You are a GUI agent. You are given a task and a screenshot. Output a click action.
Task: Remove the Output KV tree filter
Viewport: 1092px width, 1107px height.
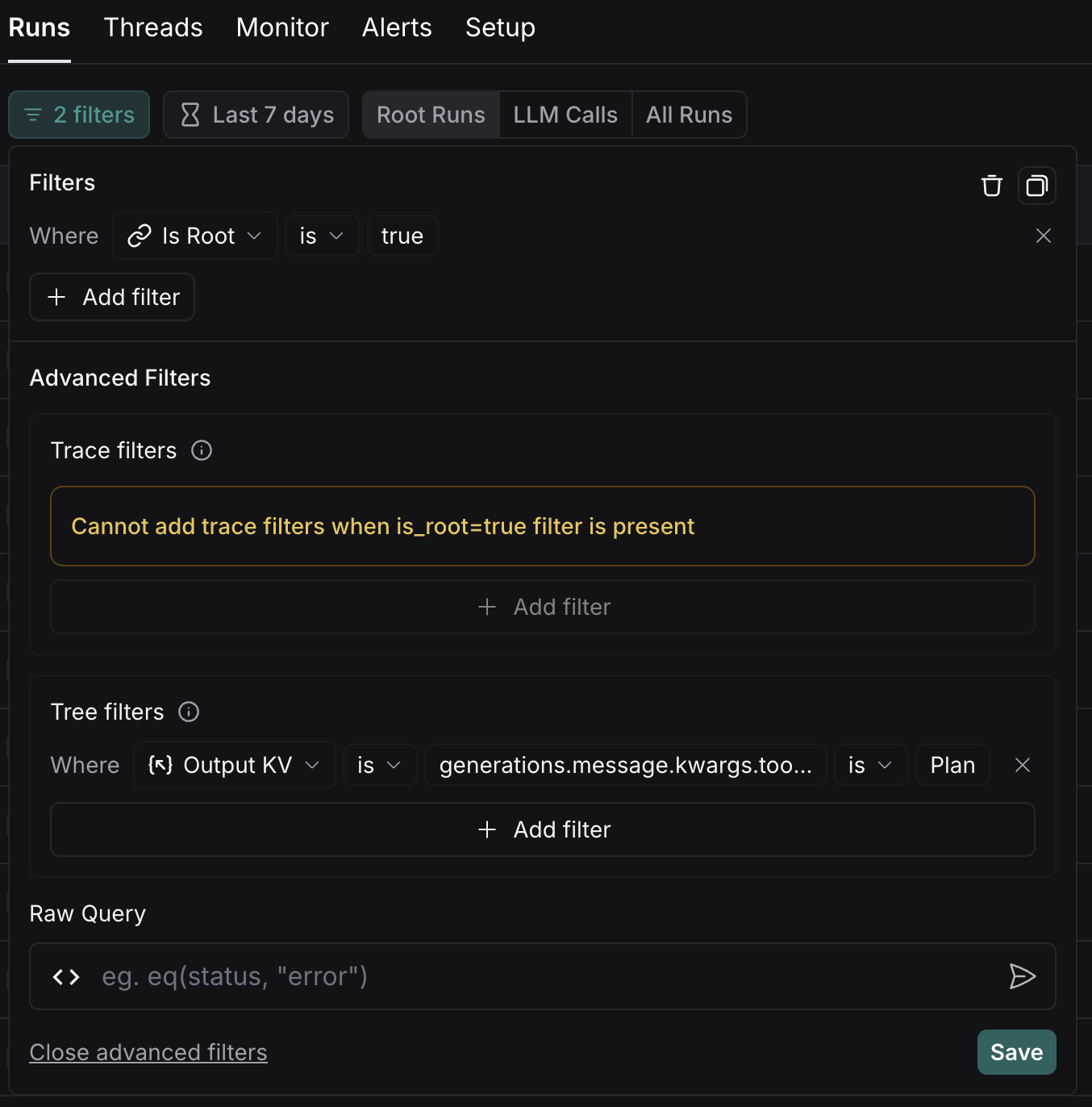[1022, 765]
